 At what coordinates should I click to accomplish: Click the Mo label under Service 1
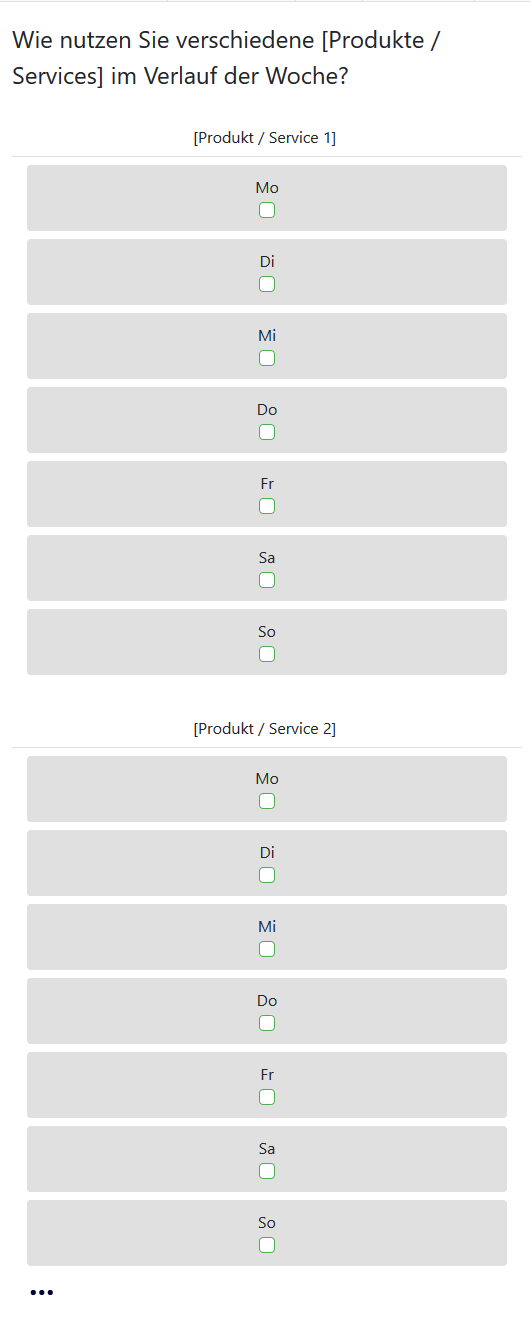[x=267, y=188]
